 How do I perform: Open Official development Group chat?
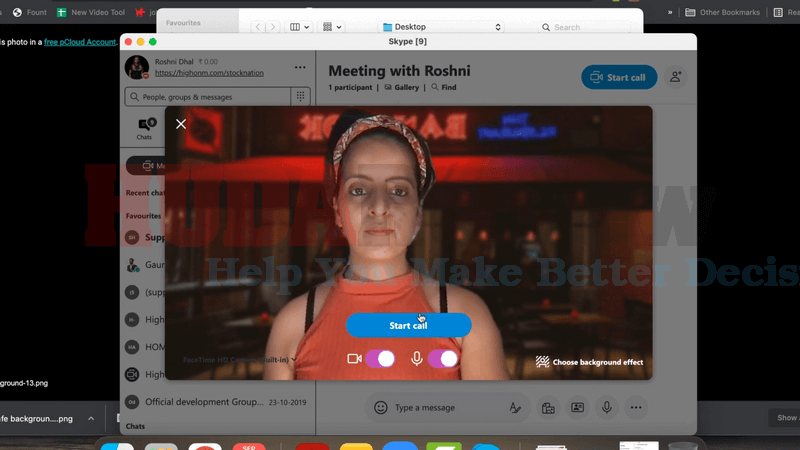pyautogui.click(x=218, y=402)
